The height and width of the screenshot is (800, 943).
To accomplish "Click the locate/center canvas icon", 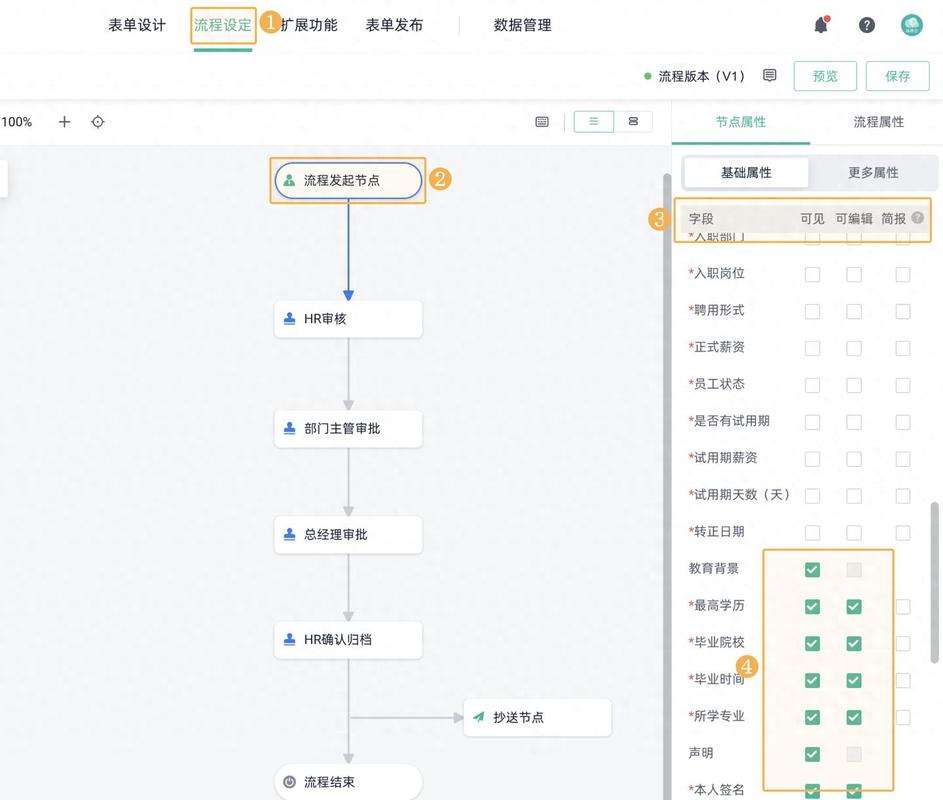I will tap(97, 120).
